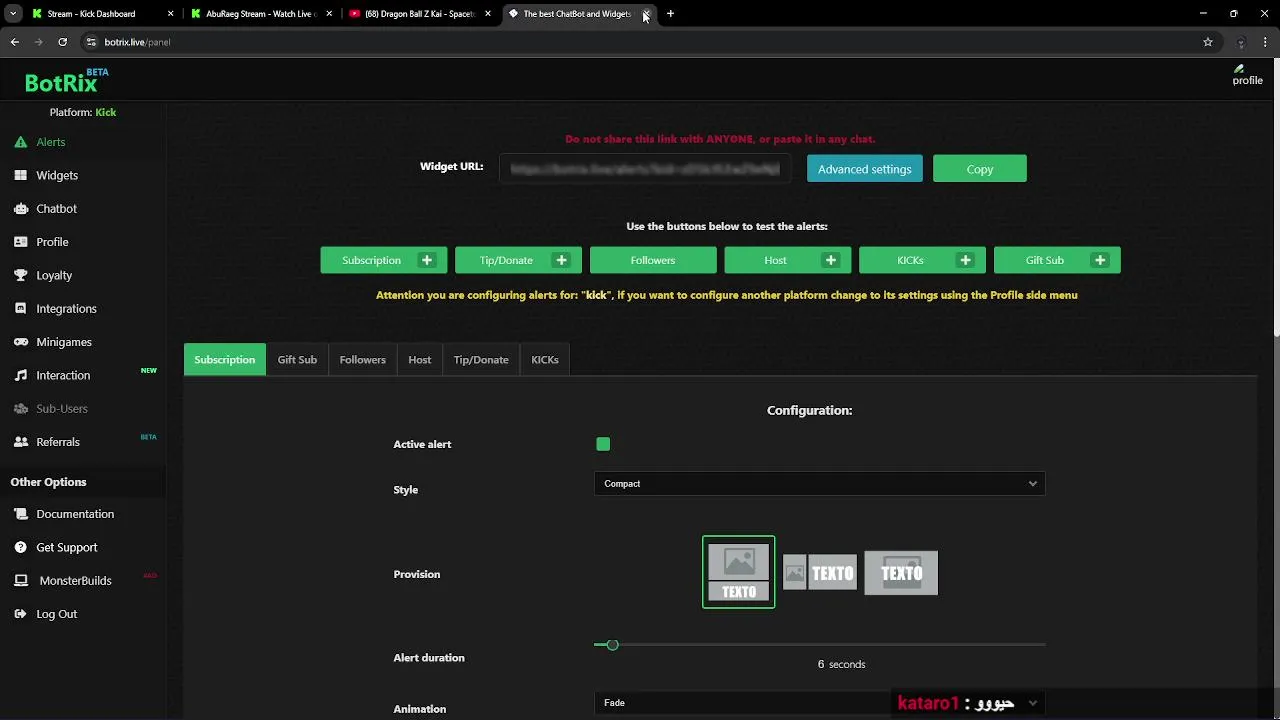1280x720 pixels.
Task: Test the Followers alert button
Action: (x=653, y=260)
